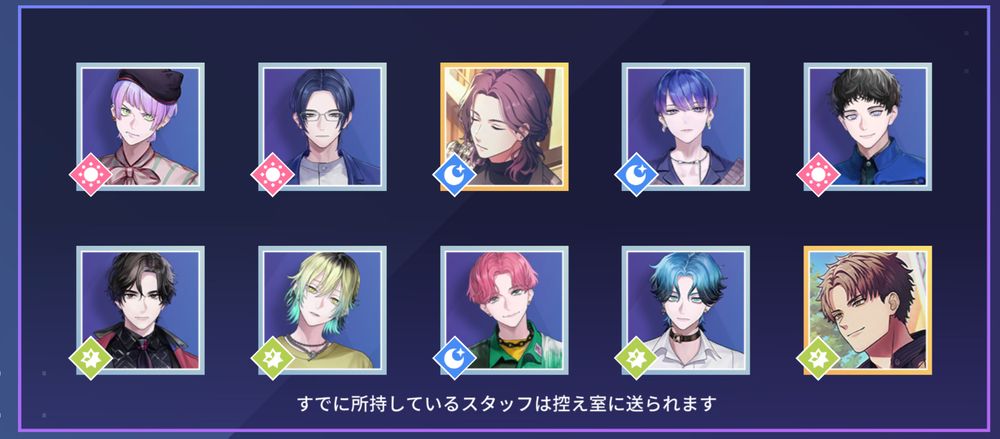Select the dark-haired character wearing rectangular glasses
This screenshot has height=439, width=1000.
click(x=322, y=126)
